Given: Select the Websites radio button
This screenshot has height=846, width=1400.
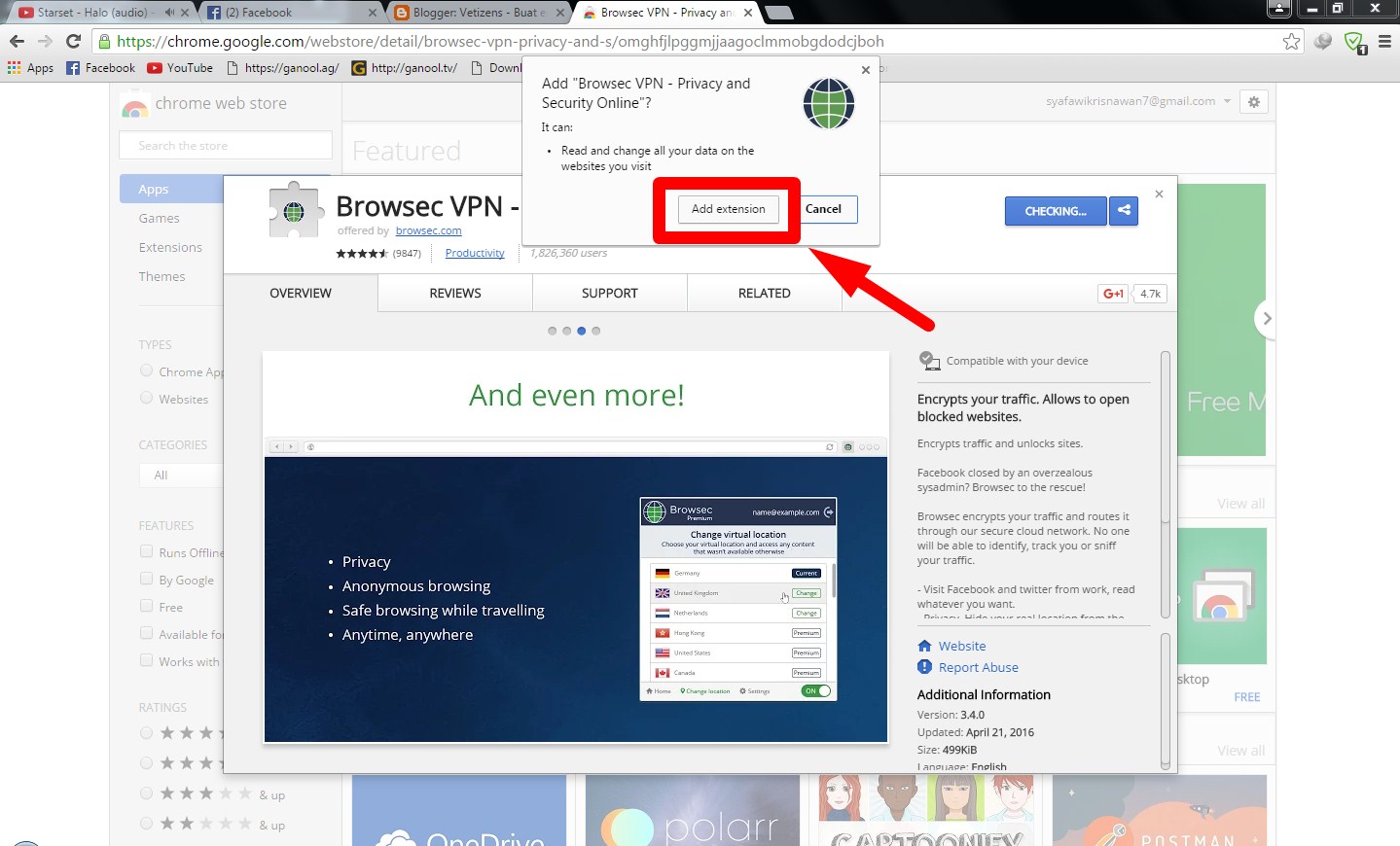Looking at the screenshot, I should click(146, 398).
